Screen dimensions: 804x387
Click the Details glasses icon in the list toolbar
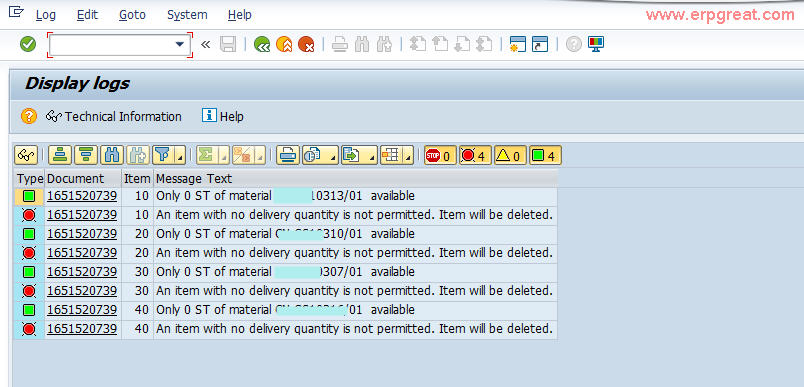tap(26, 155)
